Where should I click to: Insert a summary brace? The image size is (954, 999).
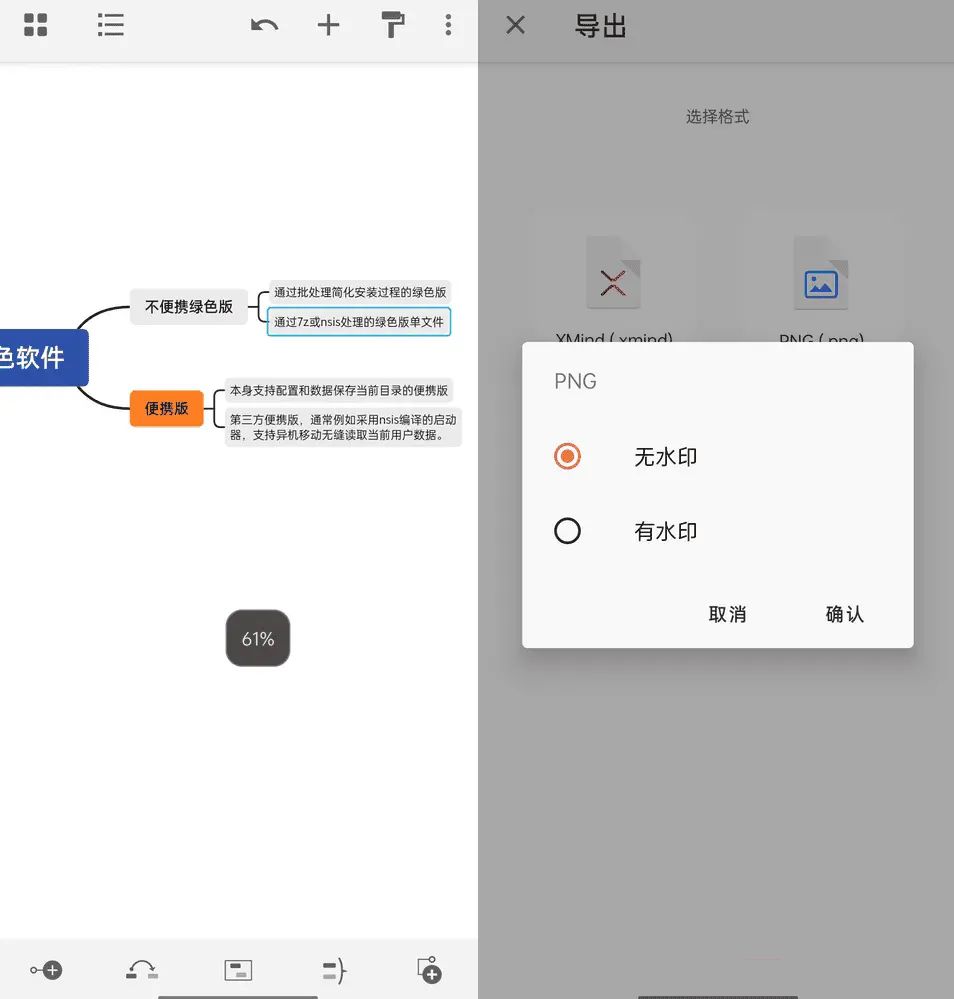tap(333, 968)
